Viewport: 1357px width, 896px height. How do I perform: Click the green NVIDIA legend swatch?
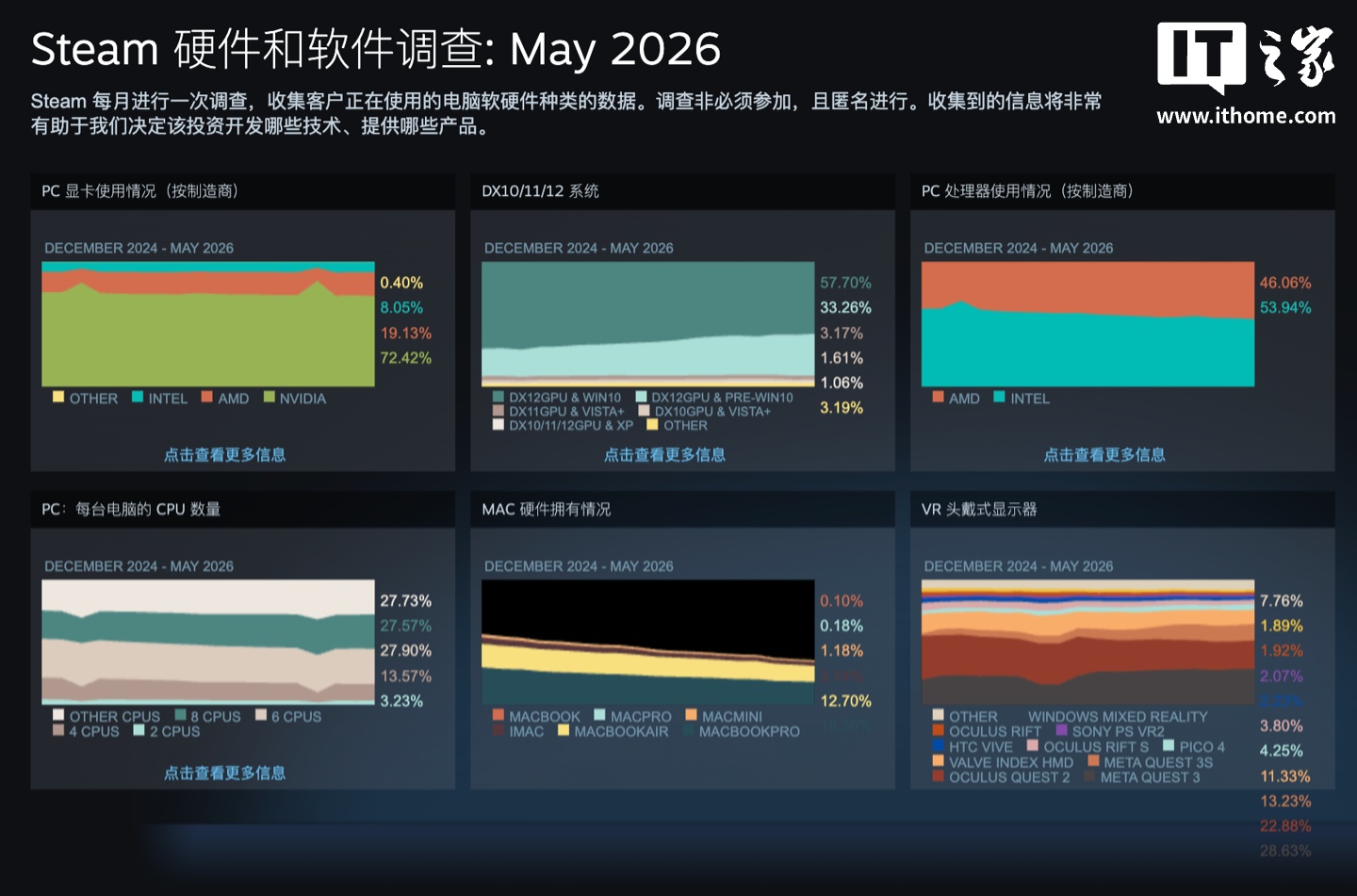[x=269, y=397]
